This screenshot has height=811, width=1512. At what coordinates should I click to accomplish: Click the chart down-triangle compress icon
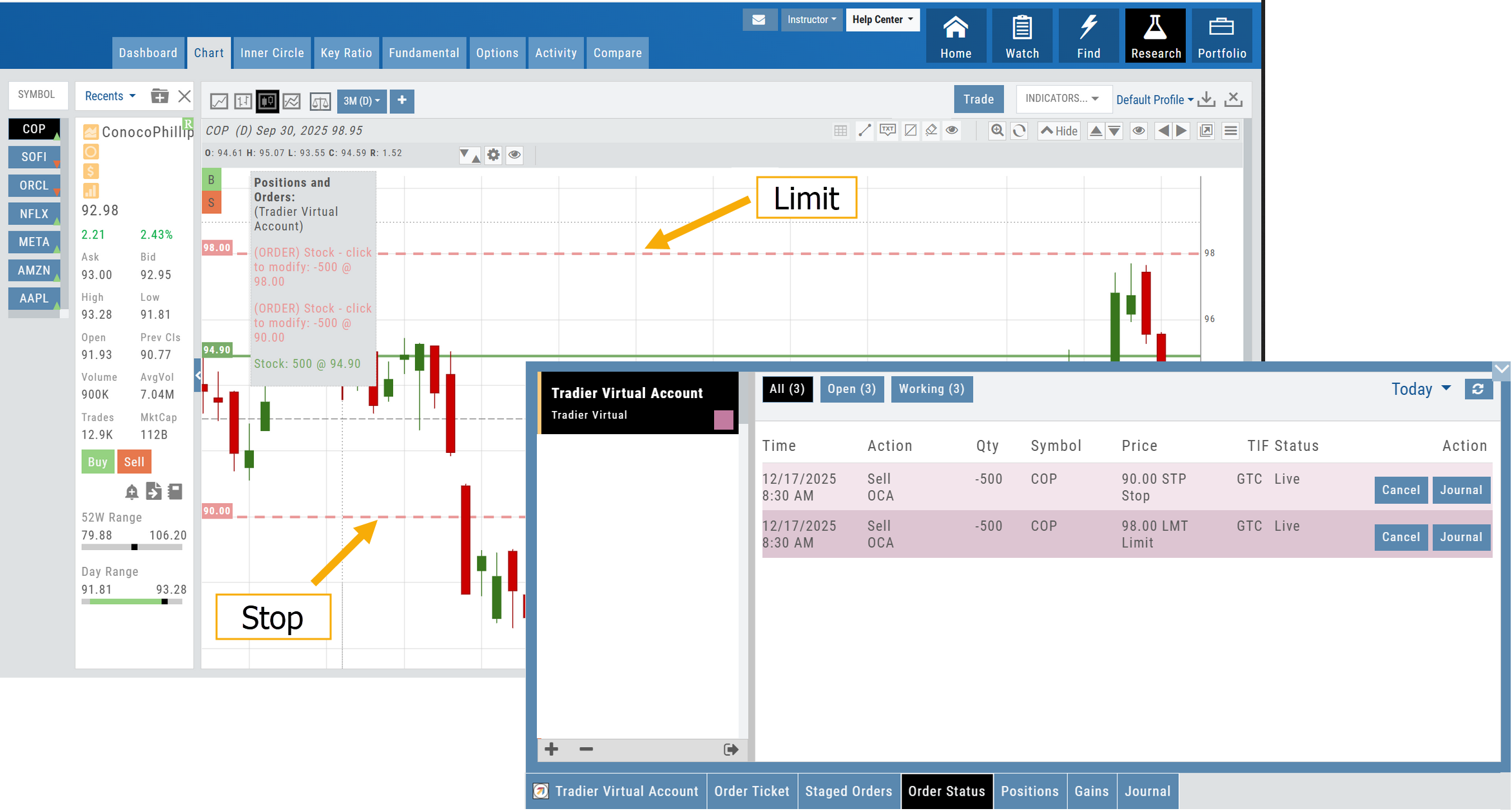[x=1114, y=131]
